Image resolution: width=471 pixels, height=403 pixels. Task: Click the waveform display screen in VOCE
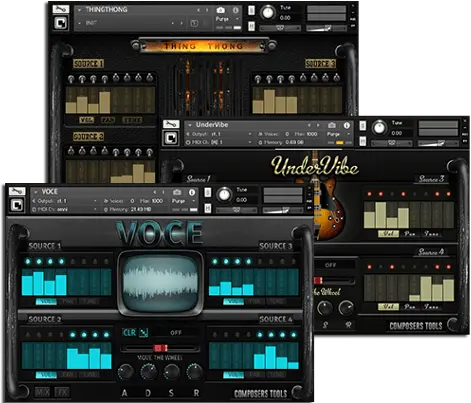tap(160, 282)
